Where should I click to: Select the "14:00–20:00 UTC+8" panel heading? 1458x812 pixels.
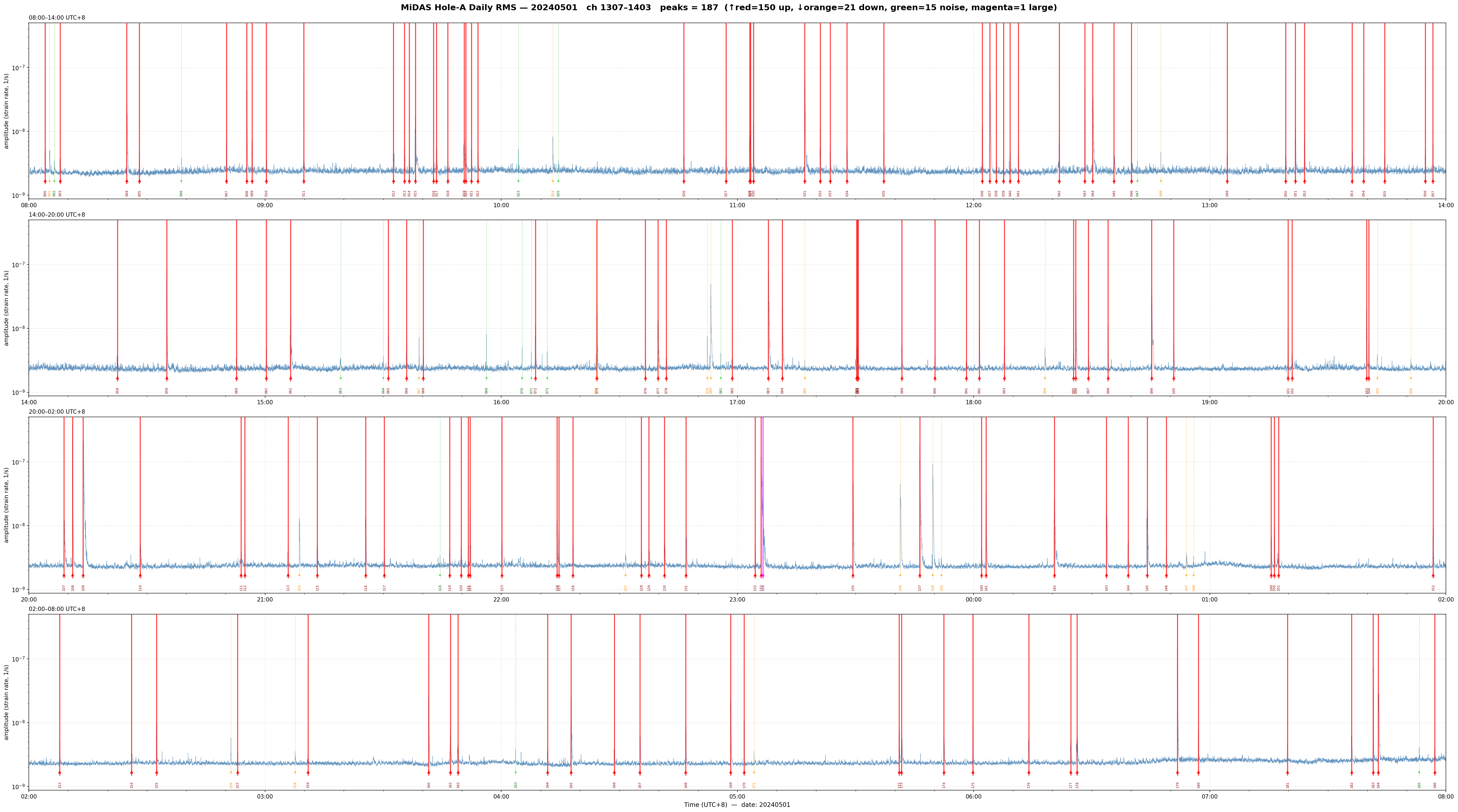click(x=57, y=215)
